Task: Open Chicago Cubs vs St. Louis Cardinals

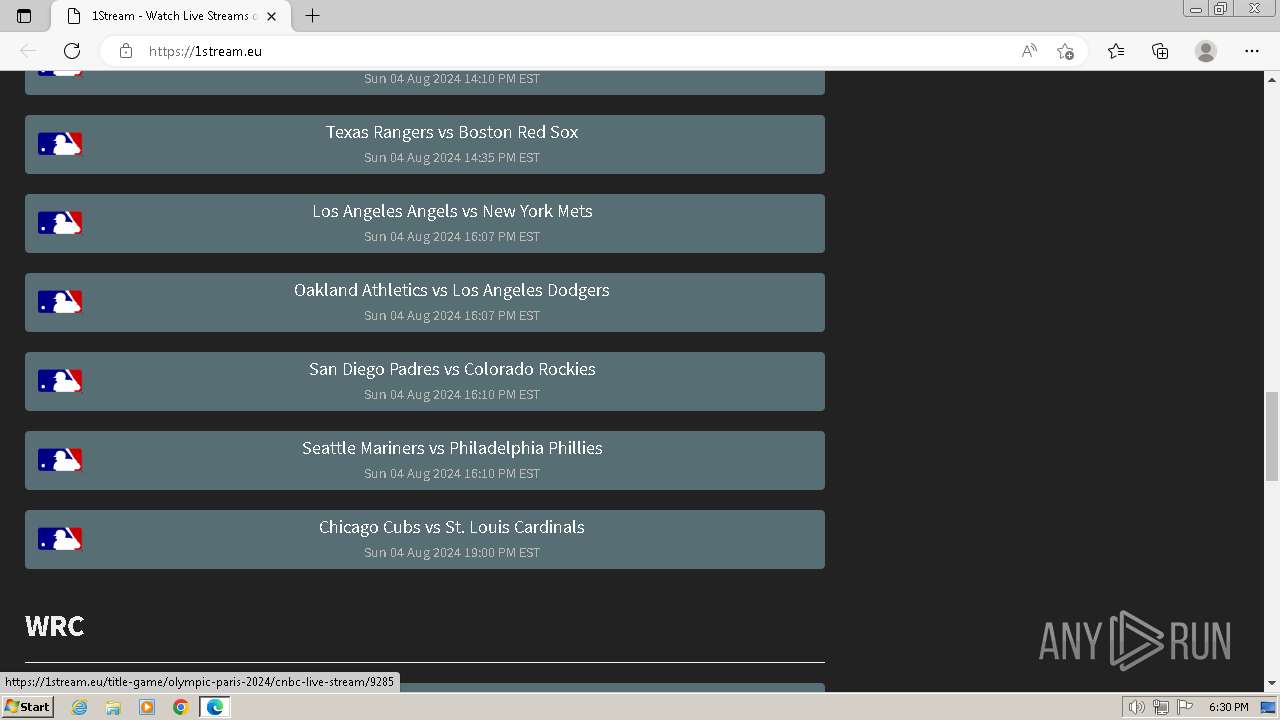Action: coord(425,539)
